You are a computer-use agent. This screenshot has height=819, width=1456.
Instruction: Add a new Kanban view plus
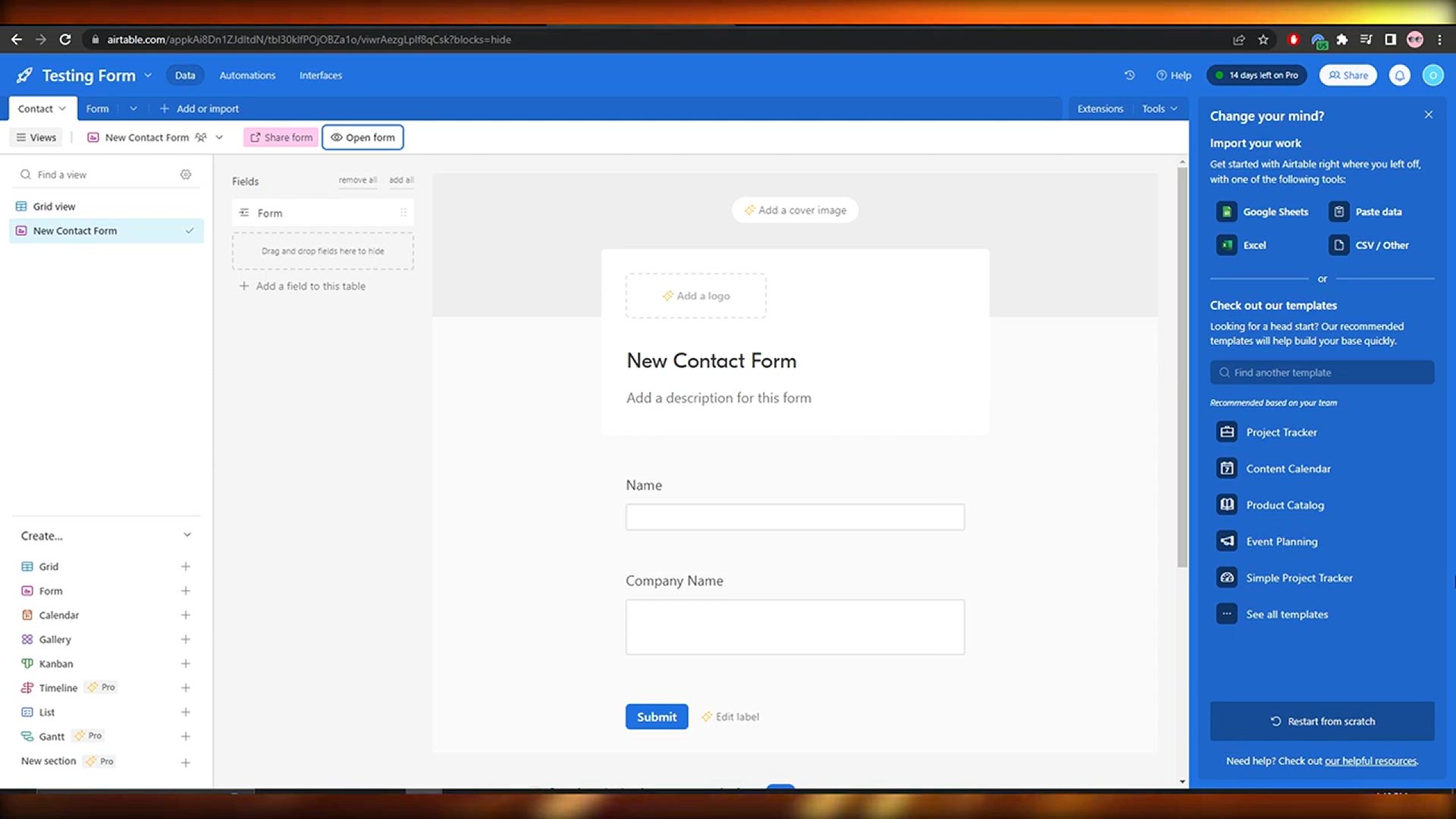pyautogui.click(x=185, y=664)
